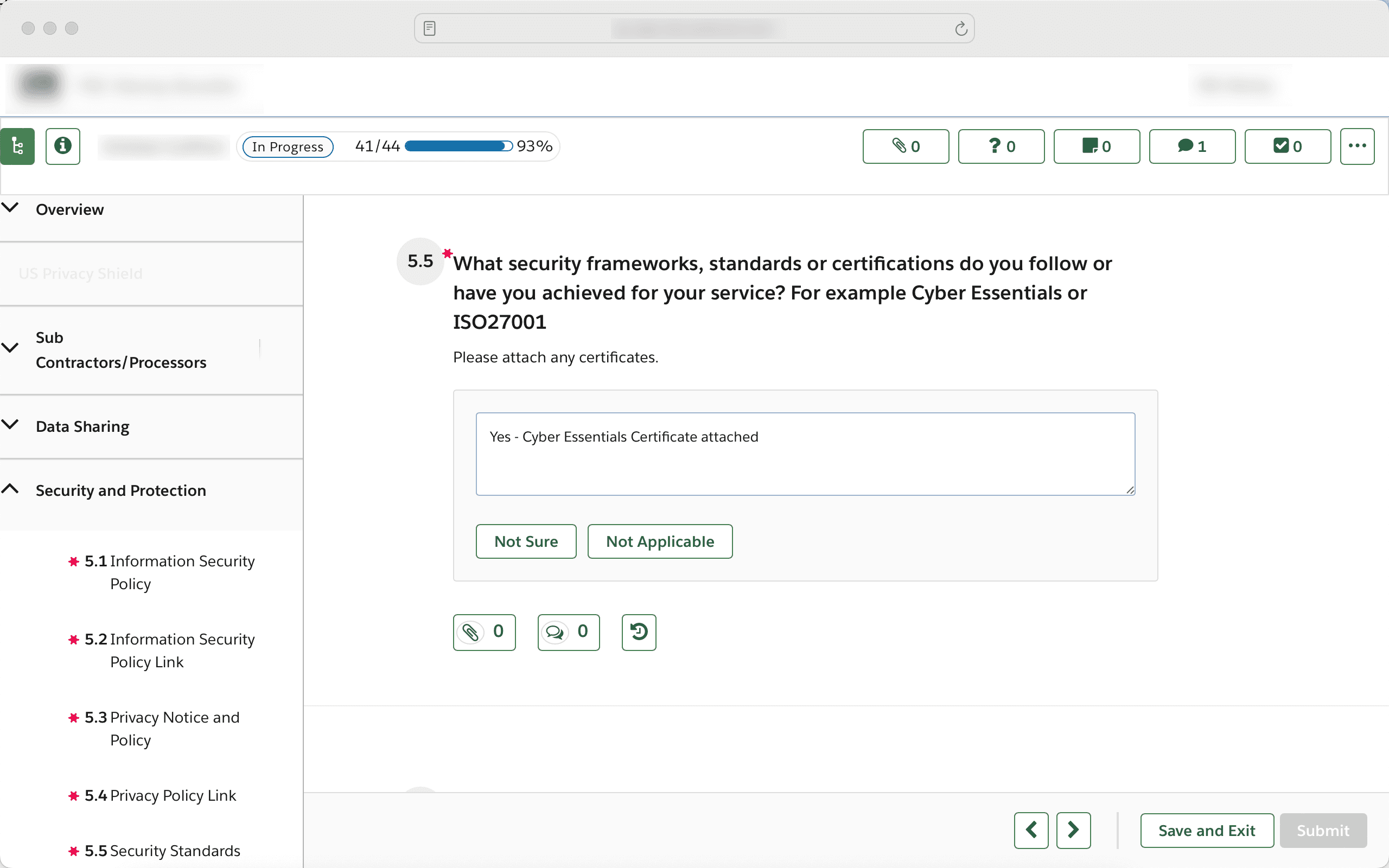Open the info circle icon
Screen dimensions: 1389x868
[x=62, y=146]
